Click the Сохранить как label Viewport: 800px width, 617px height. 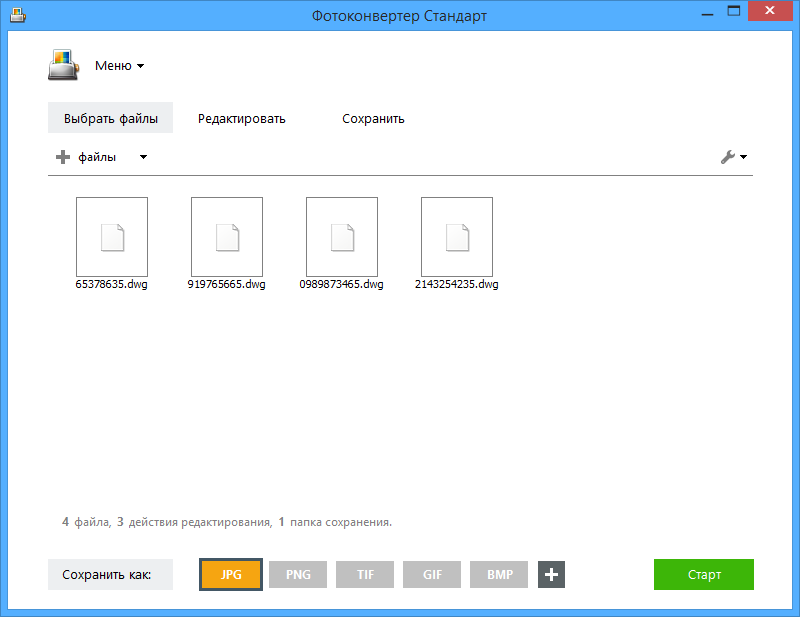click(110, 575)
